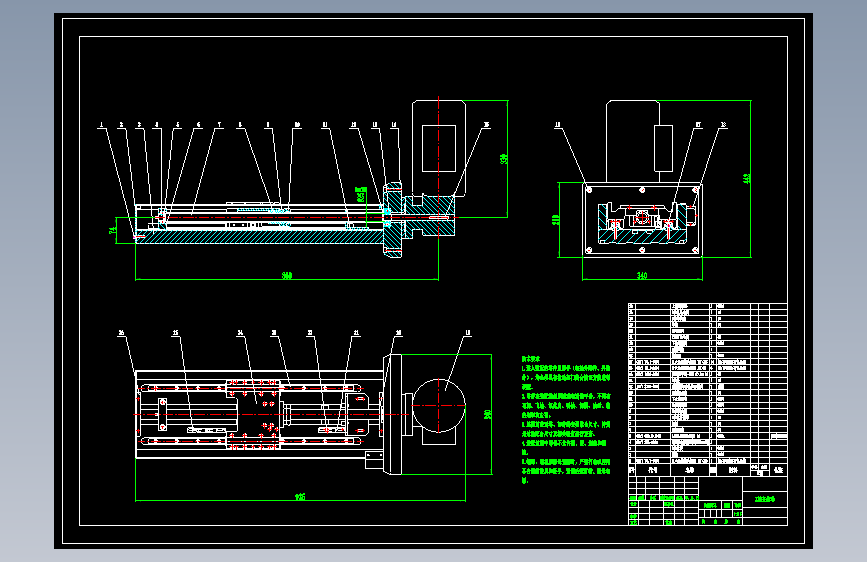
Task: Click the motor circle in the plan view
Action: coord(439,405)
